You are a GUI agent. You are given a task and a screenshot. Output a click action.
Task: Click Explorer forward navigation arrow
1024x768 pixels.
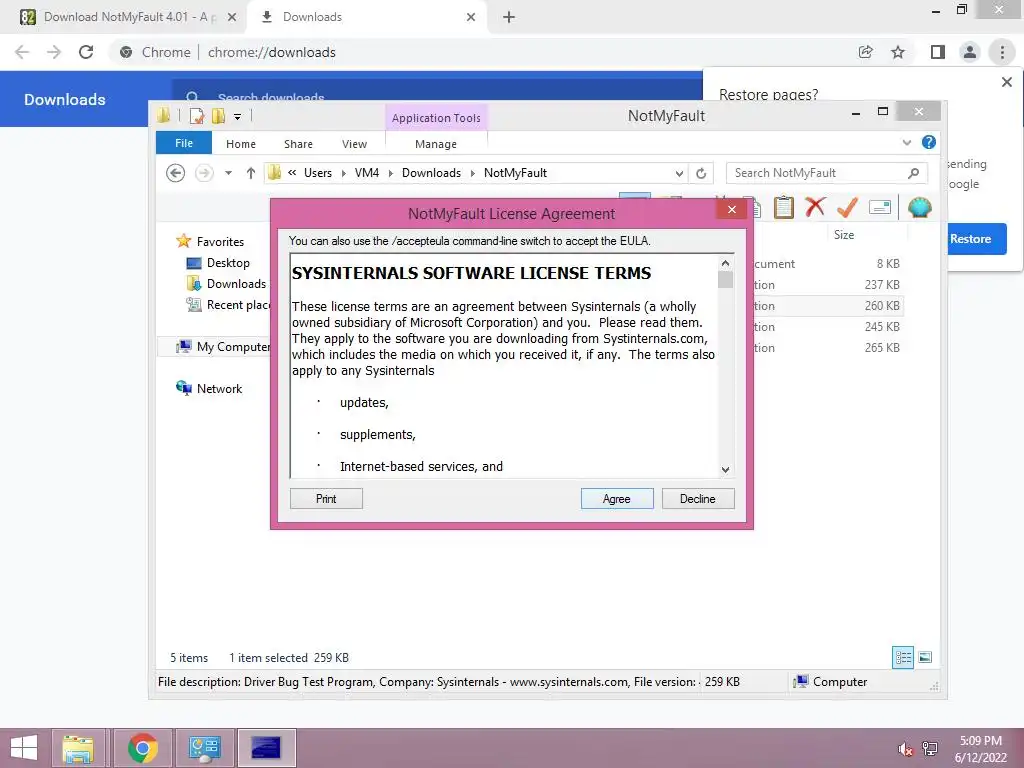point(204,173)
